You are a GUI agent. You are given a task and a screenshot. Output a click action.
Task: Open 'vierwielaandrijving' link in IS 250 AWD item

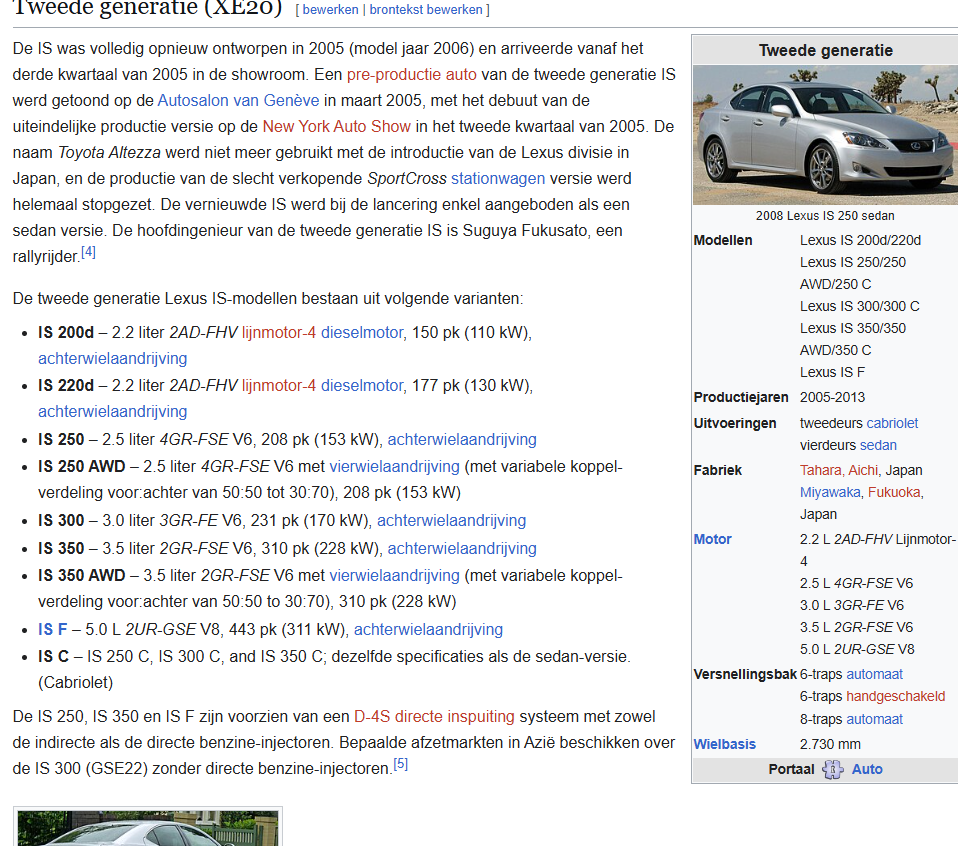(x=394, y=466)
